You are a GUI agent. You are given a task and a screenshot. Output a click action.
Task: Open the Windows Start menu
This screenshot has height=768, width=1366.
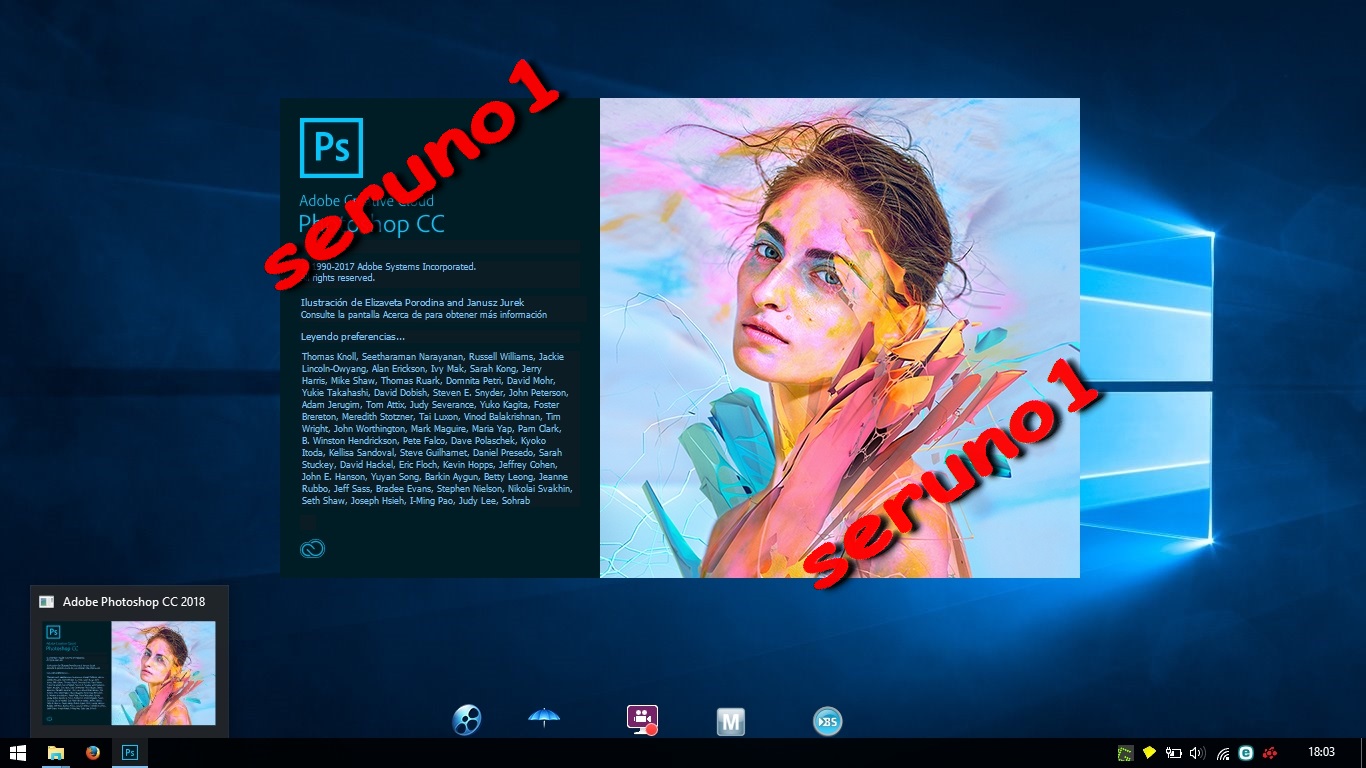pos(18,753)
